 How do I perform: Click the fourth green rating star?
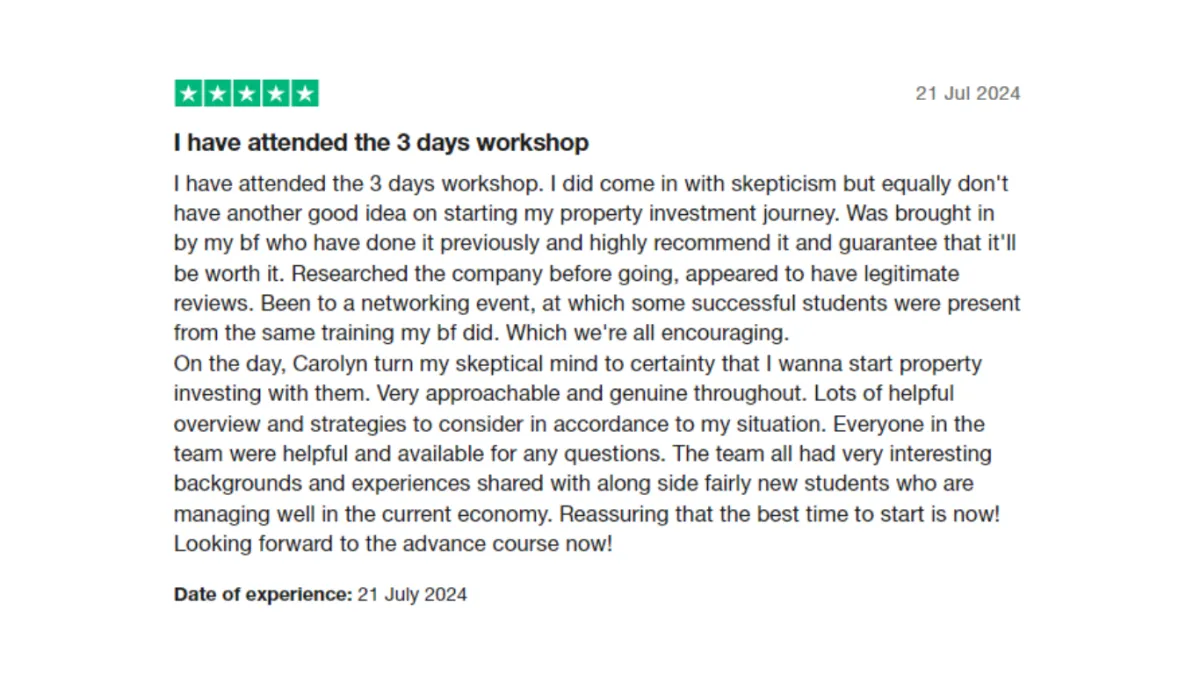275,94
